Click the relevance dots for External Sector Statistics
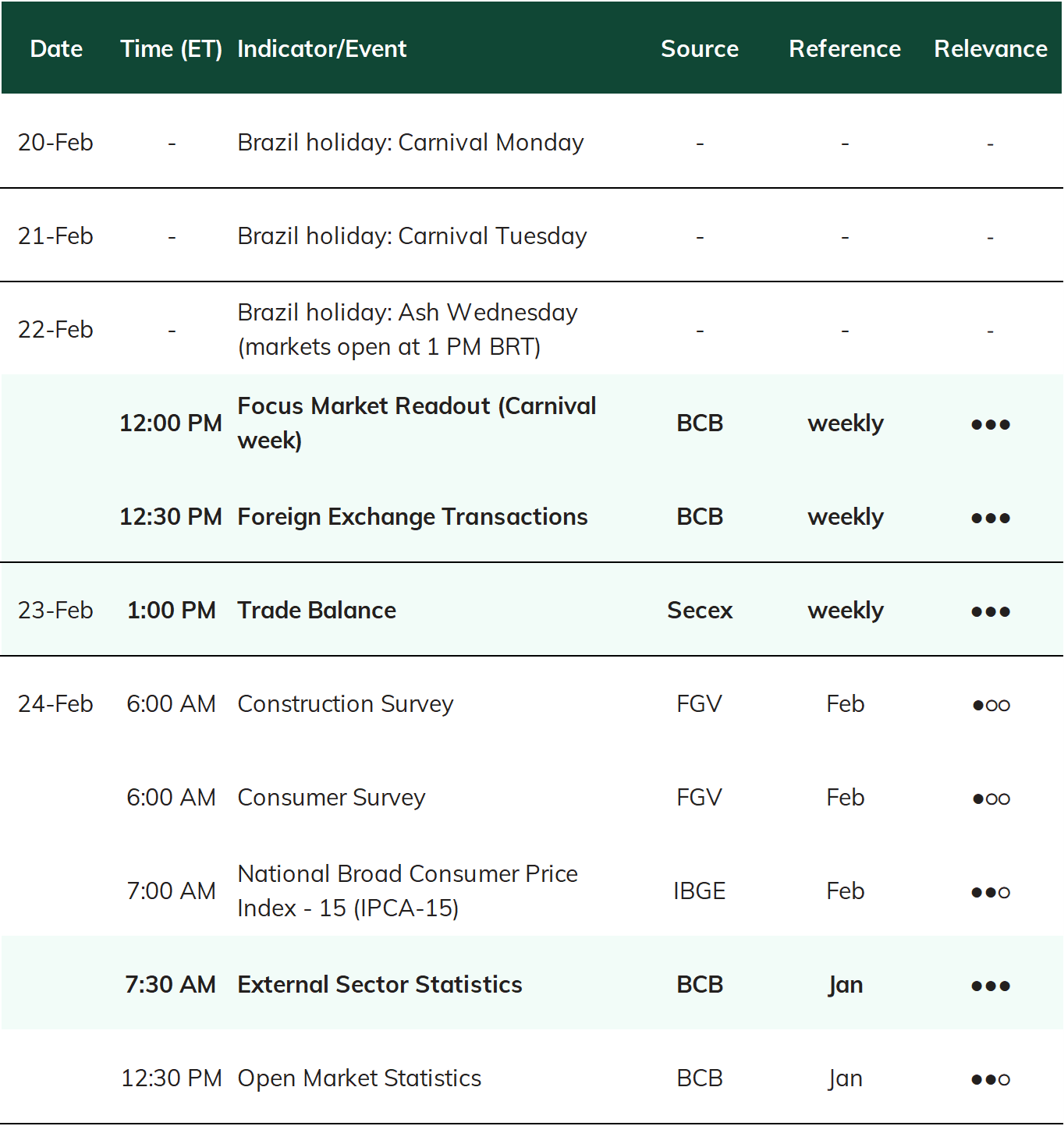This screenshot has width=1064, height=1126. (x=991, y=986)
